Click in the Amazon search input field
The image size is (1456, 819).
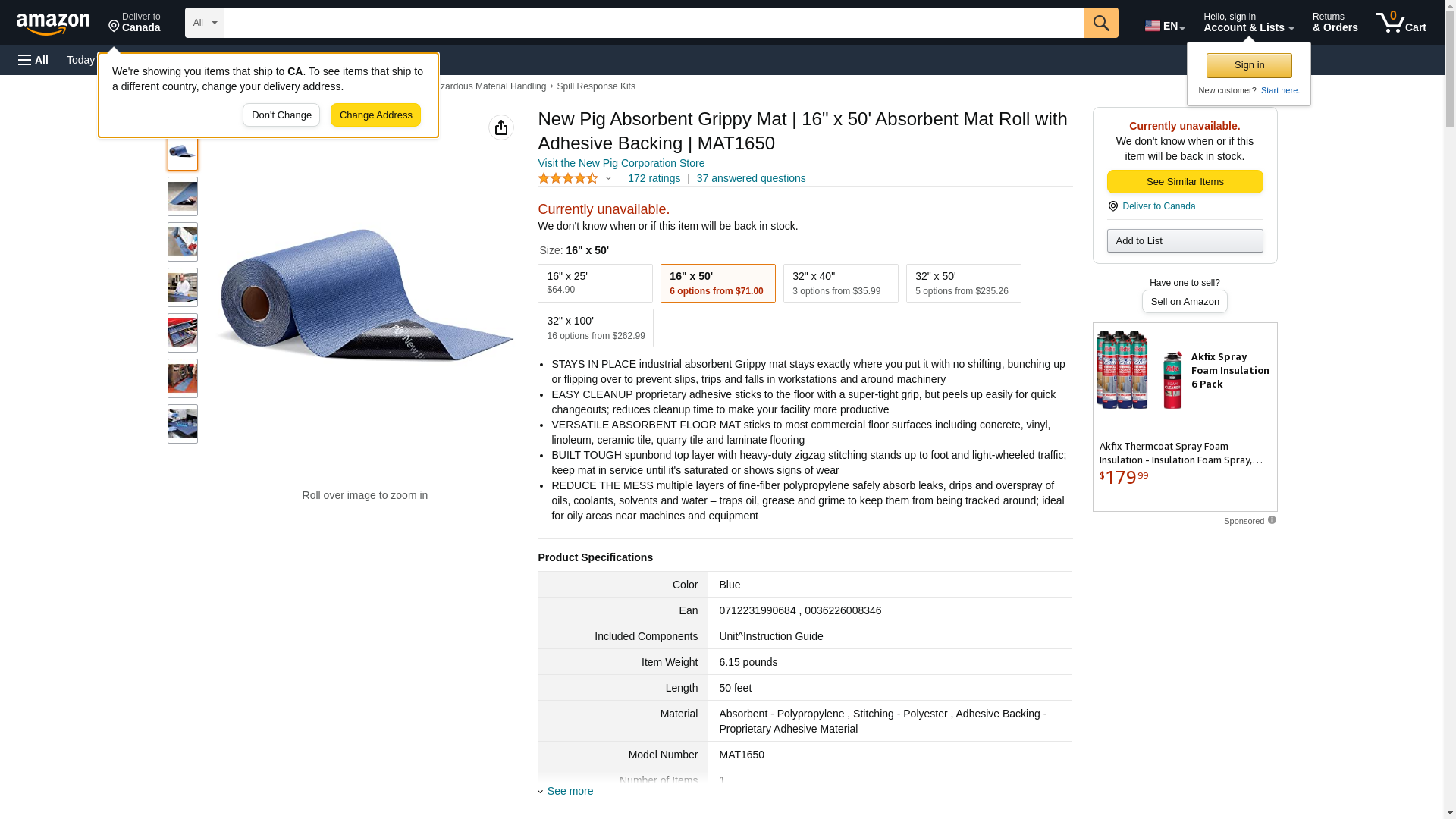pyautogui.click(x=654, y=23)
